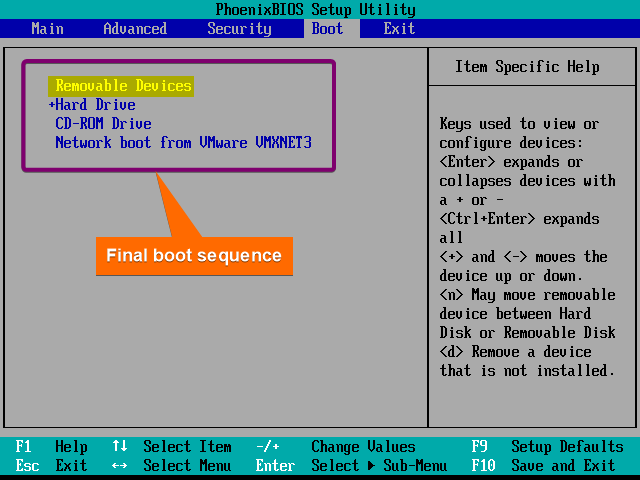Select Network boot from VMware VMXNET3
The image size is (640, 480).
(183, 143)
